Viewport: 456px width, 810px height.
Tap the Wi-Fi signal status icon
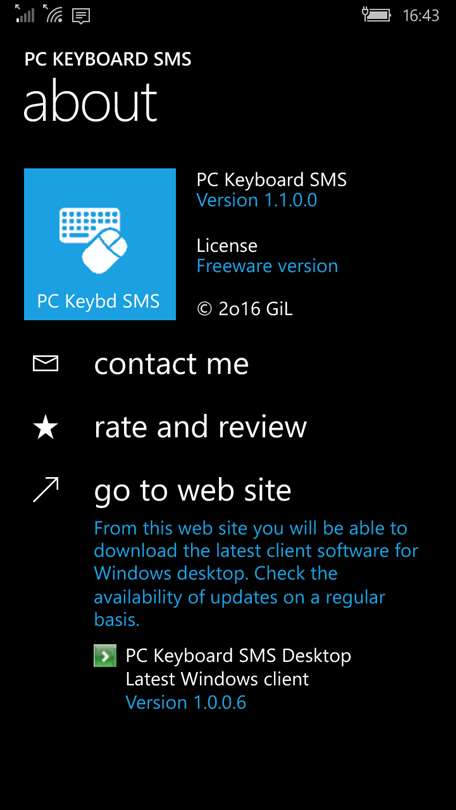pos(53,14)
